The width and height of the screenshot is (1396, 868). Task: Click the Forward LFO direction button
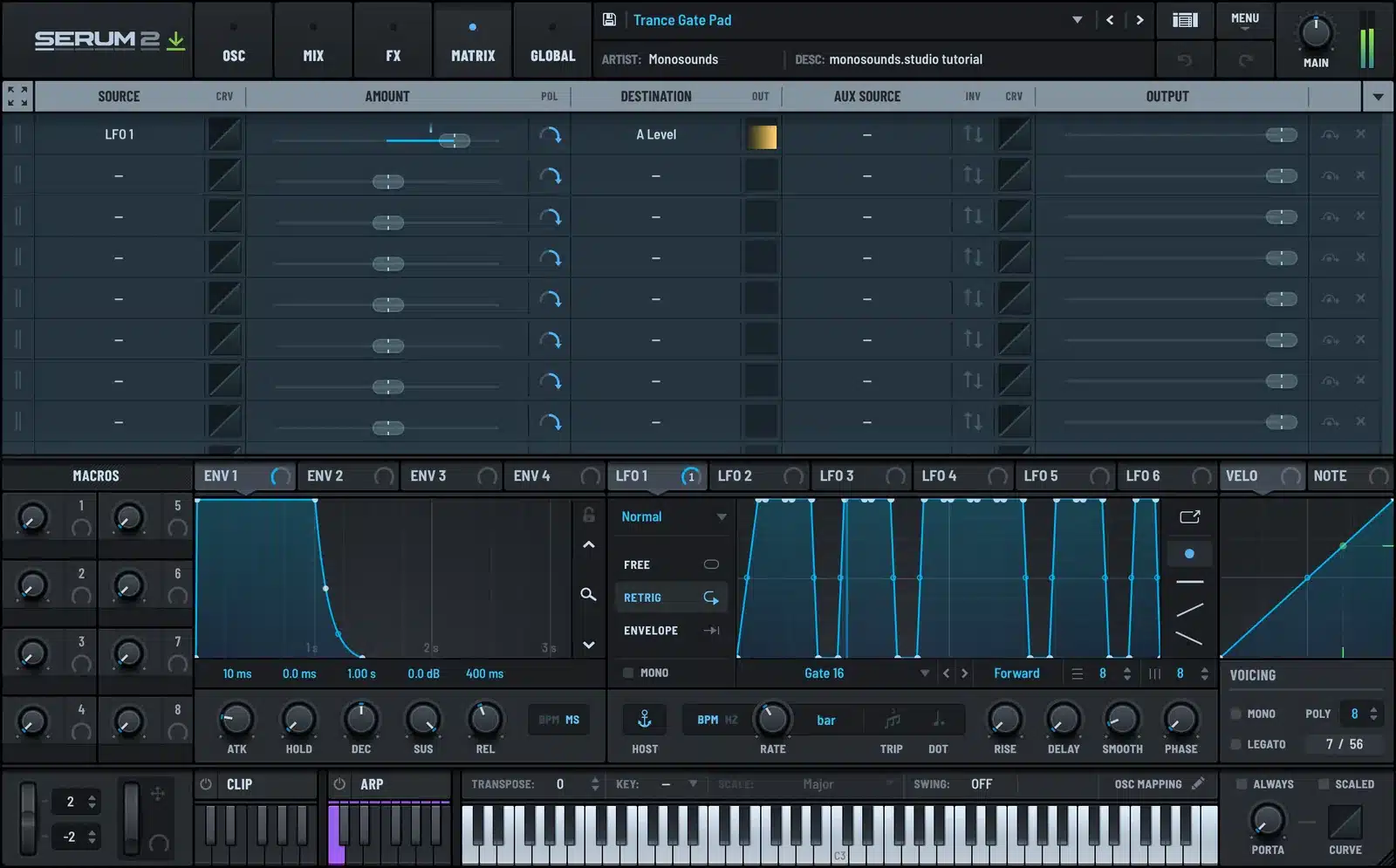point(1016,673)
